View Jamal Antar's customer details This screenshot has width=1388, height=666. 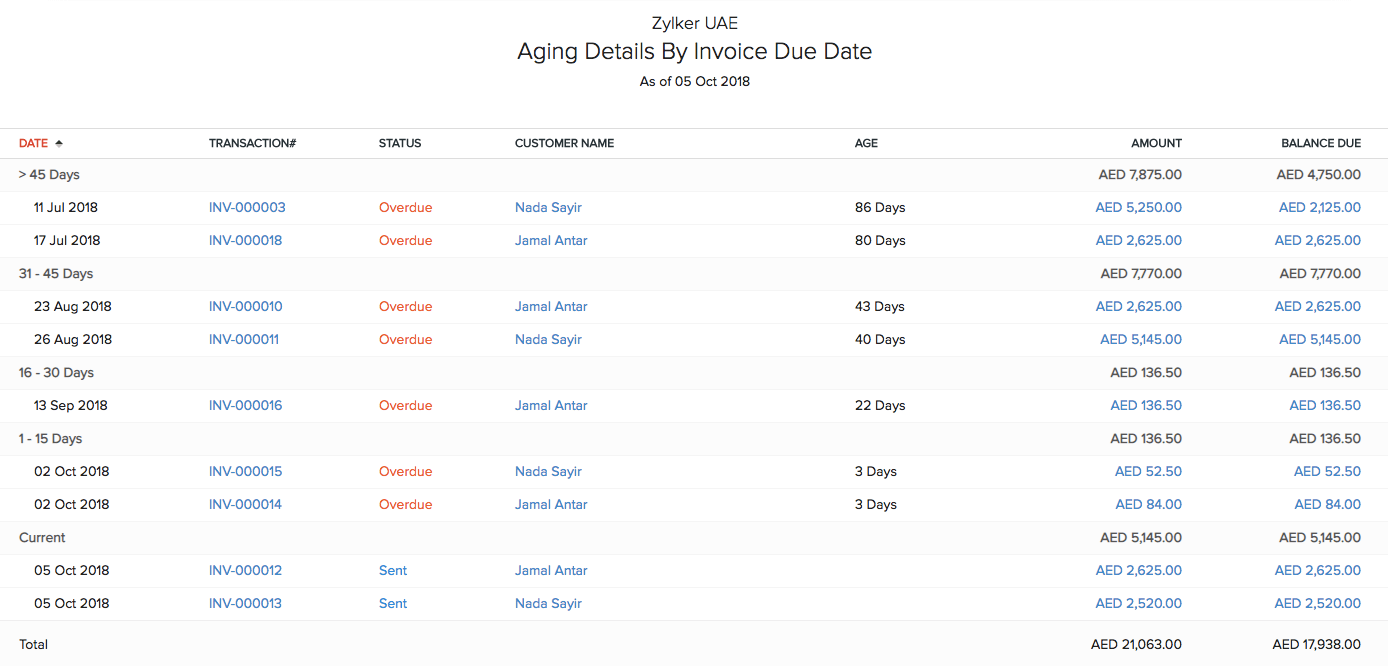551,240
